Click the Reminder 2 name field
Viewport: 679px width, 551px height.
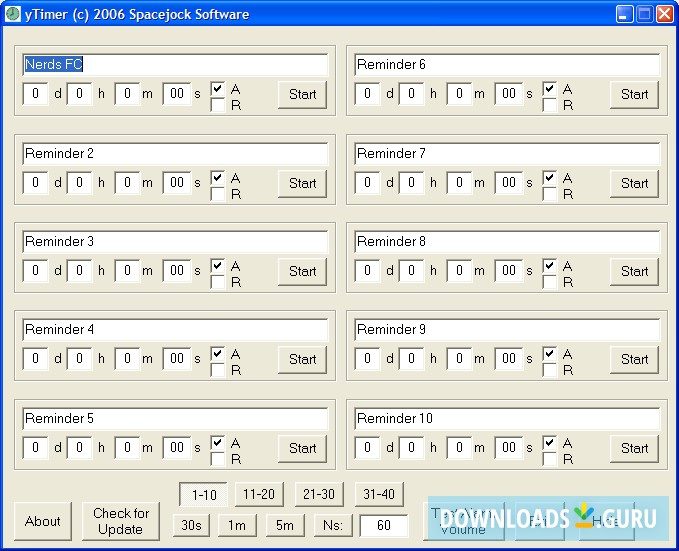175,153
